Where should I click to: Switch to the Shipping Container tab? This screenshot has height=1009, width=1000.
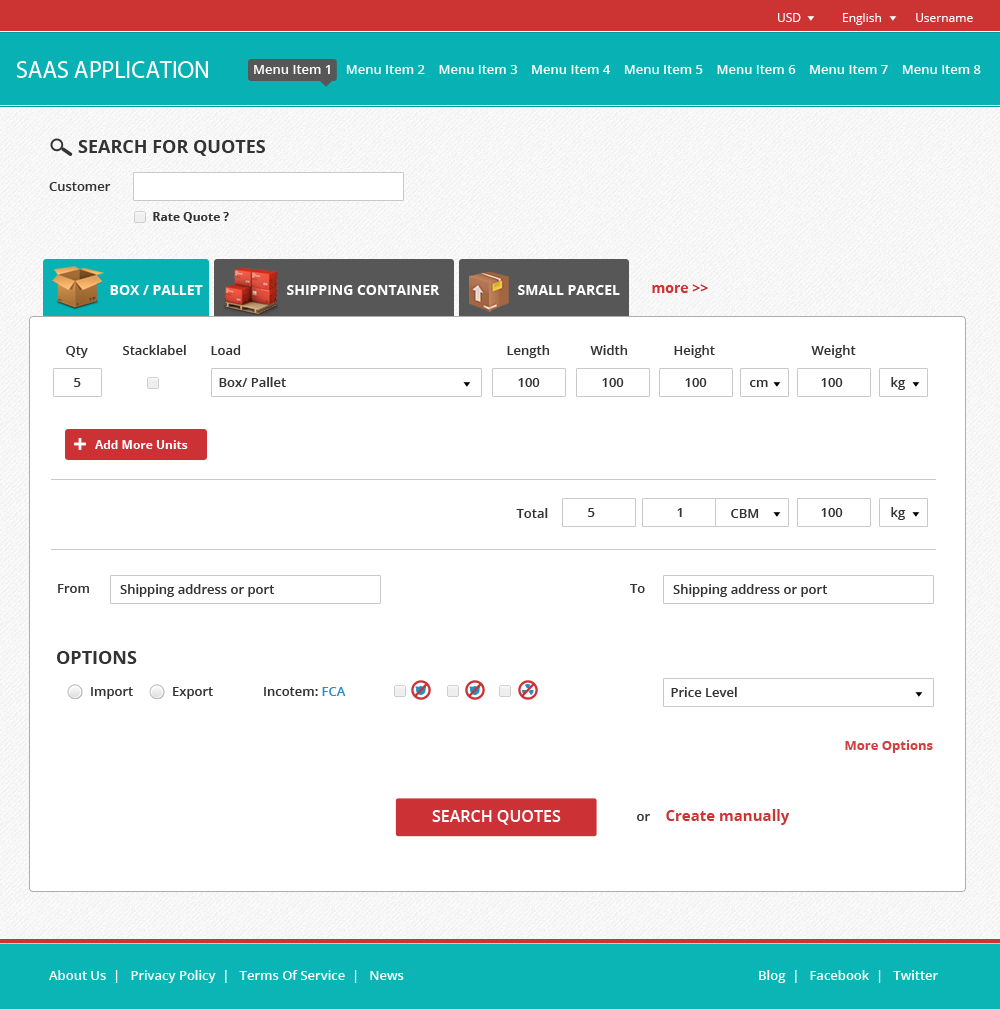click(333, 289)
